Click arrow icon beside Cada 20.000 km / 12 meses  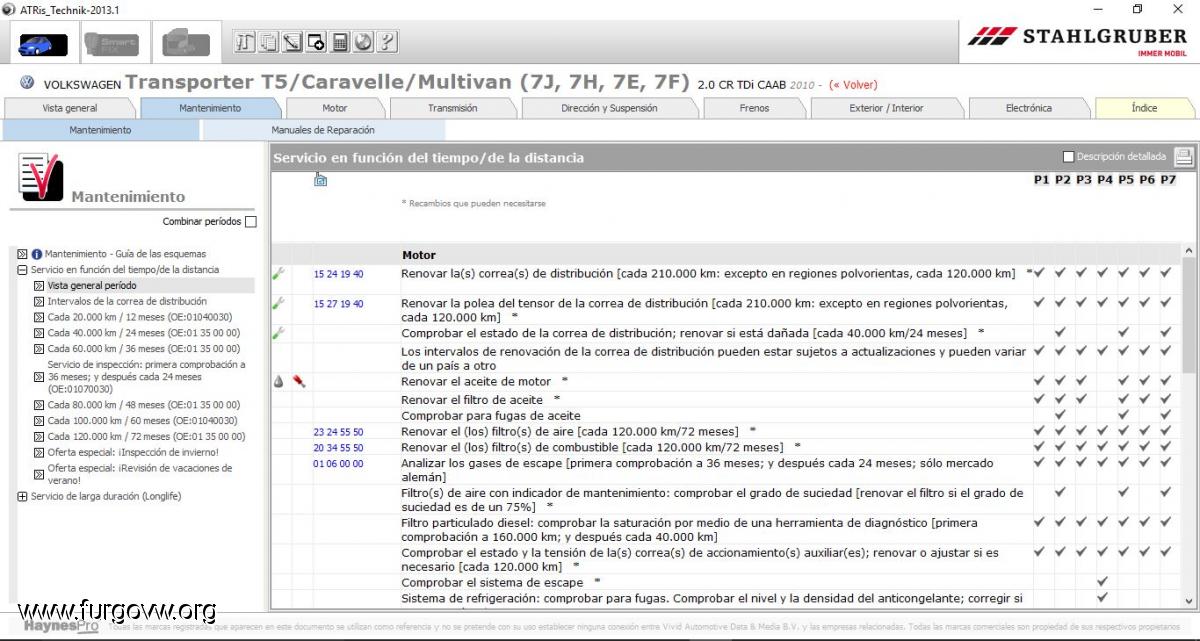click(x=39, y=318)
